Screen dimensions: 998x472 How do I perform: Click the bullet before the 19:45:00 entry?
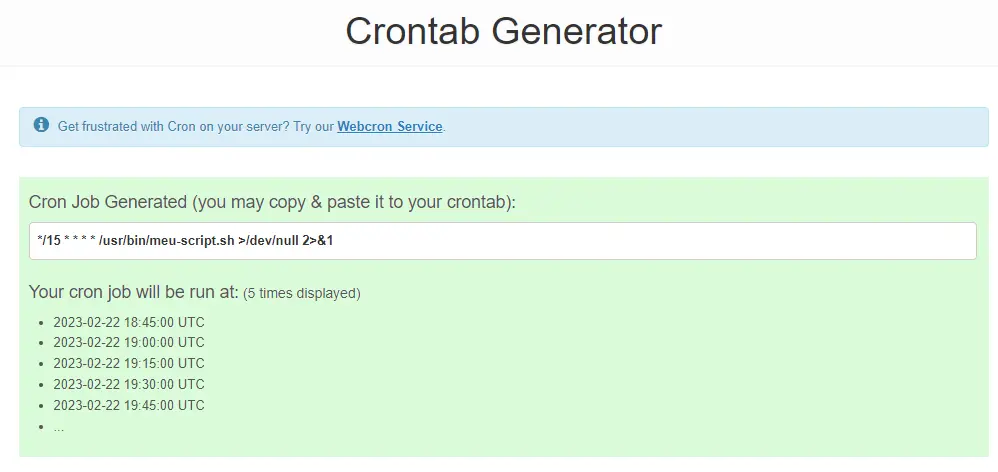[41, 406]
